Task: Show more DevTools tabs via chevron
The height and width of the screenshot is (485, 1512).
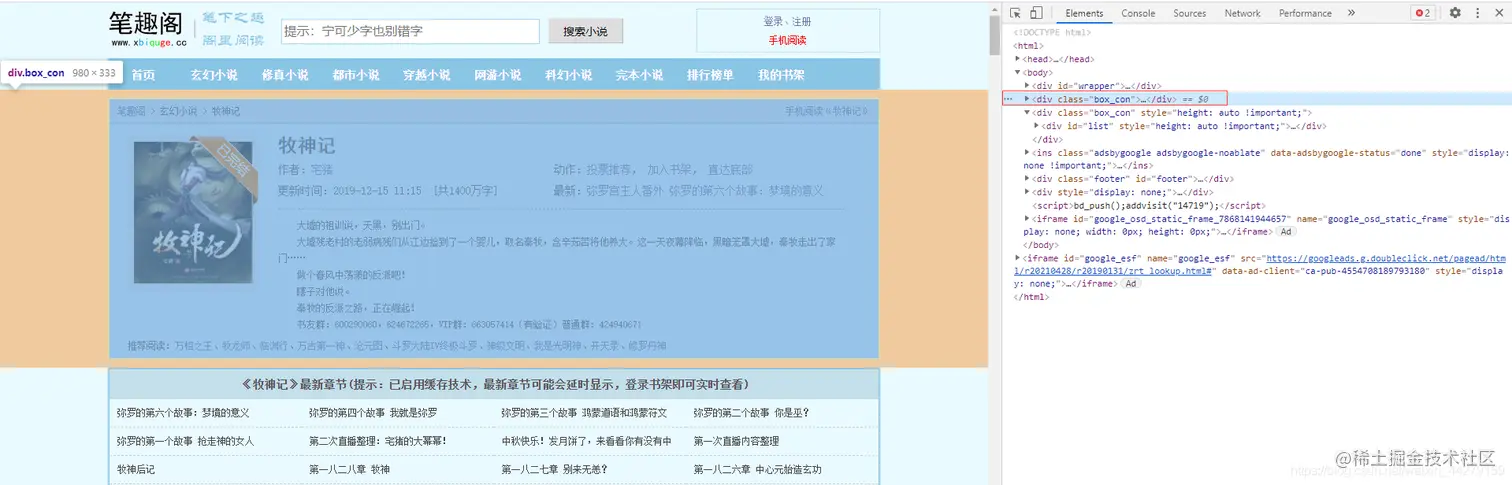Action: click(x=1351, y=13)
